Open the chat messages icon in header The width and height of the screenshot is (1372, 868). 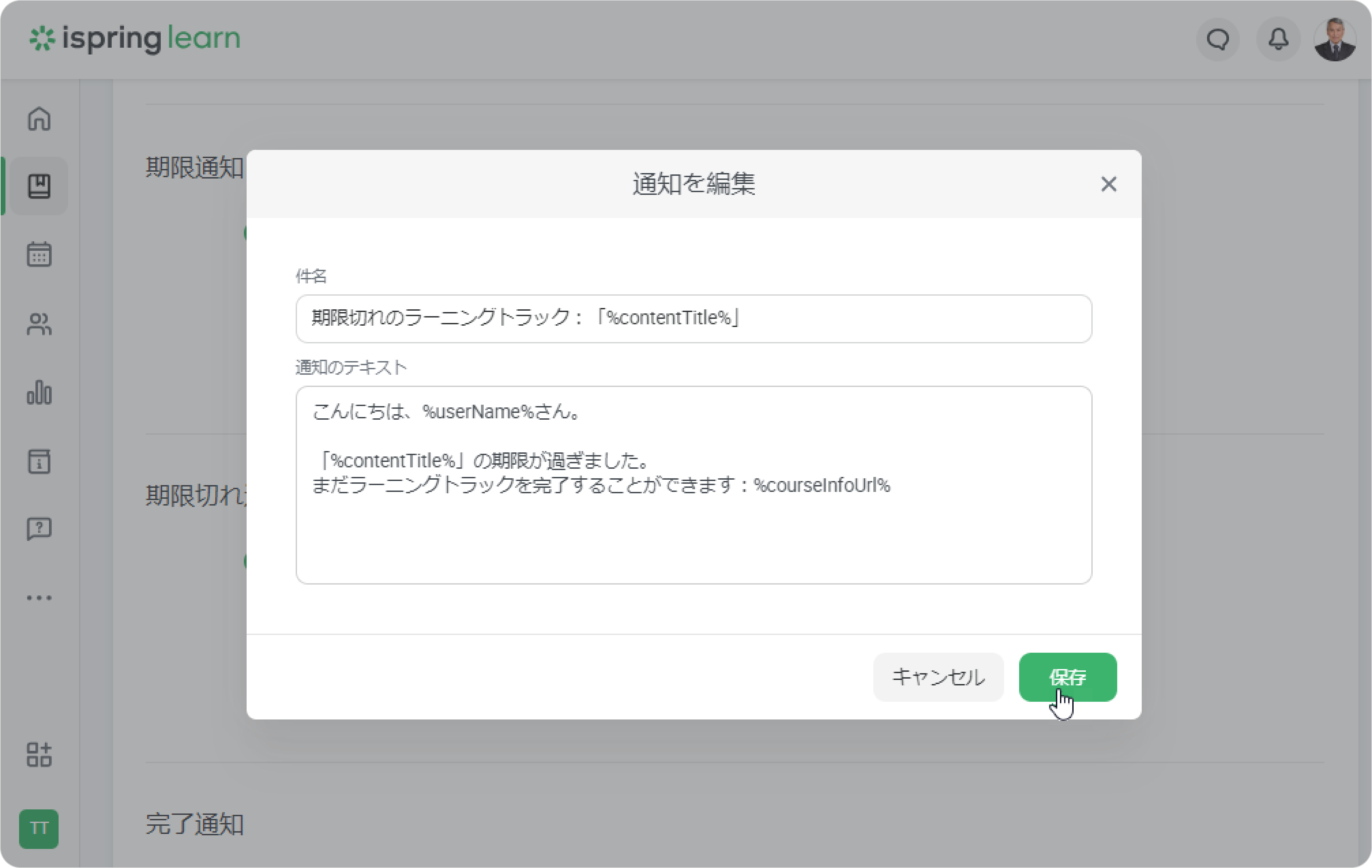pos(1218,39)
